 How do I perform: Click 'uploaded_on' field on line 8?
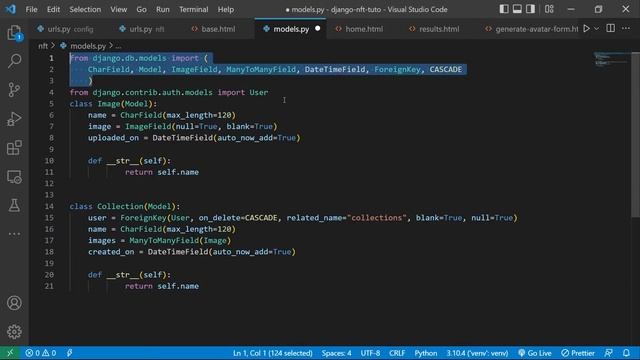coord(113,138)
